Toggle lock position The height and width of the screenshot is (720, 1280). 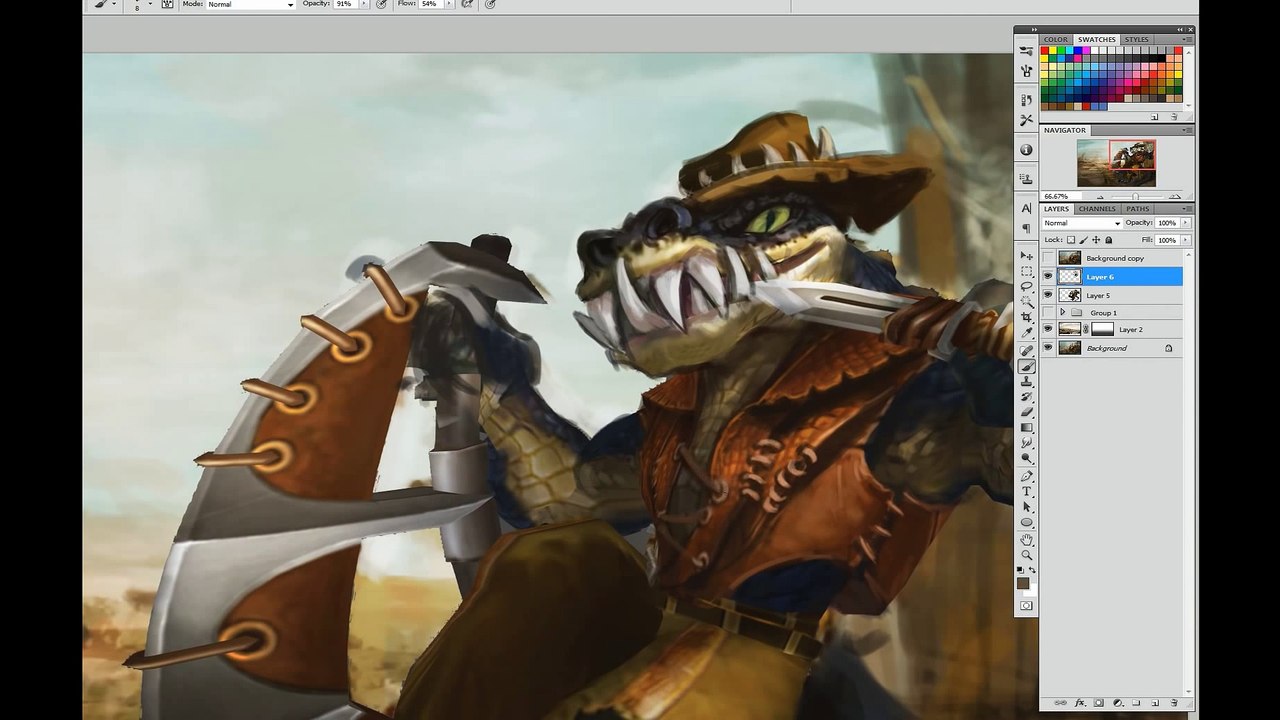pyautogui.click(x=1096, y=240)
